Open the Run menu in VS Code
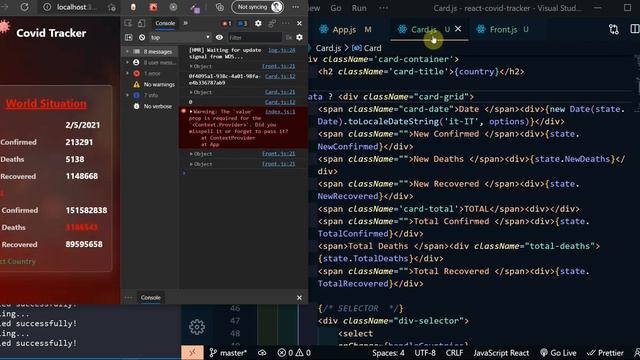 point(359,8)
